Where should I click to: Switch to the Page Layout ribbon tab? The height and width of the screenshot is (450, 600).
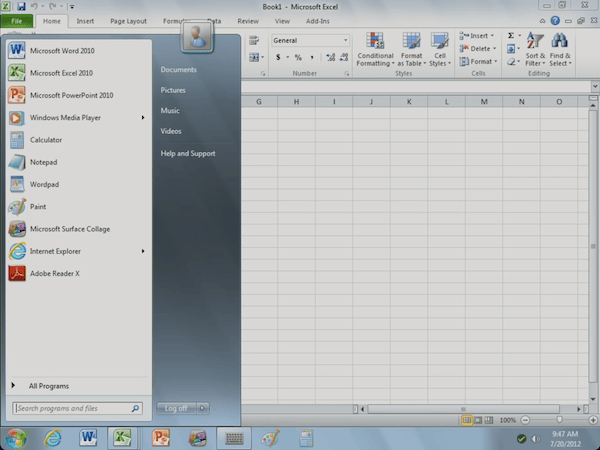click(x=128, y=20)
